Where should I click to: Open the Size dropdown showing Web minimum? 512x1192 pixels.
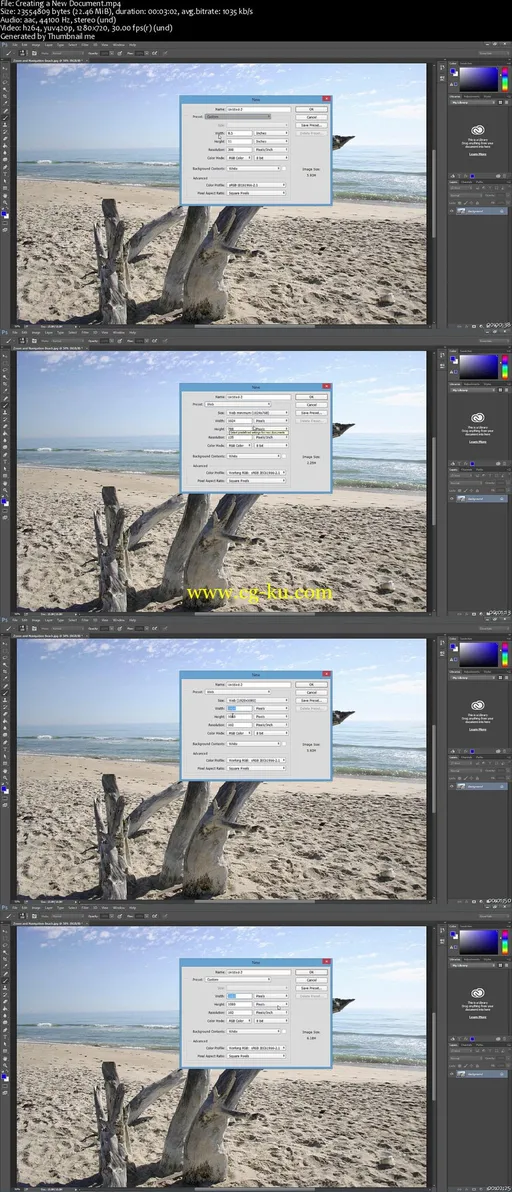pyautogui.click(x=258, y=413)
